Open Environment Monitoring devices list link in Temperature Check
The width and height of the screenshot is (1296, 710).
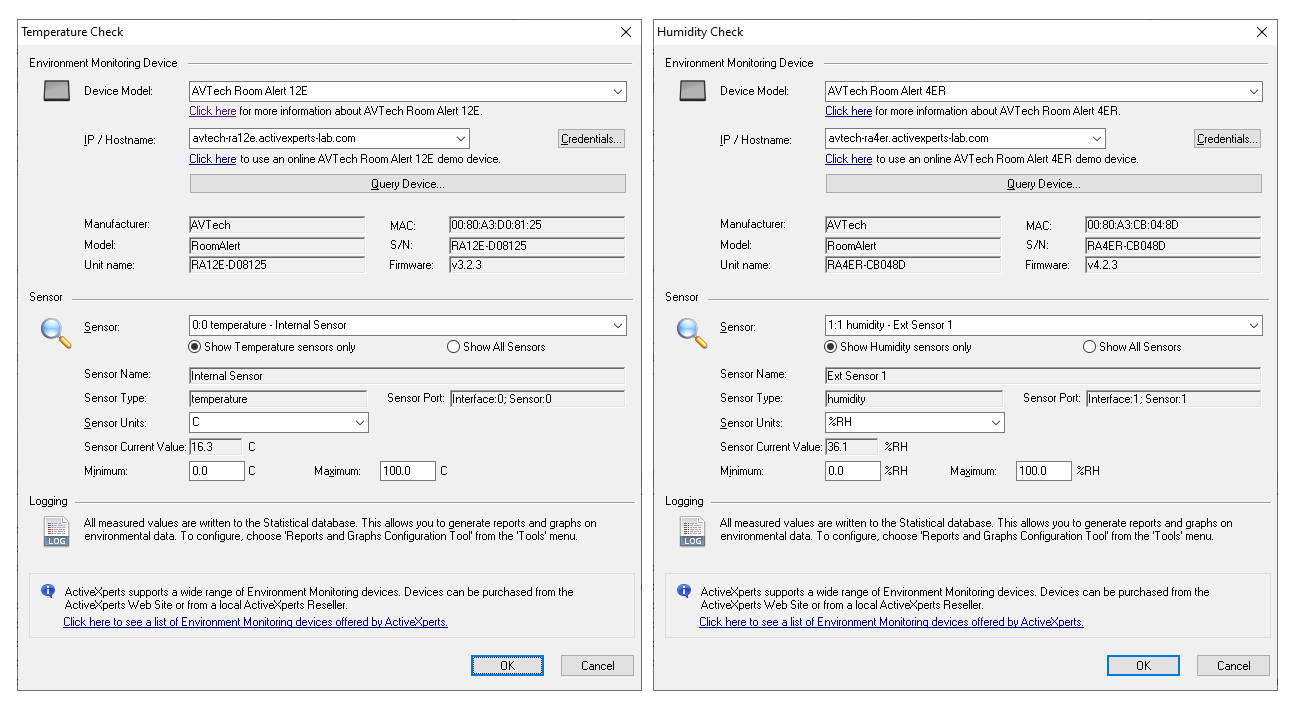(255, 622)
